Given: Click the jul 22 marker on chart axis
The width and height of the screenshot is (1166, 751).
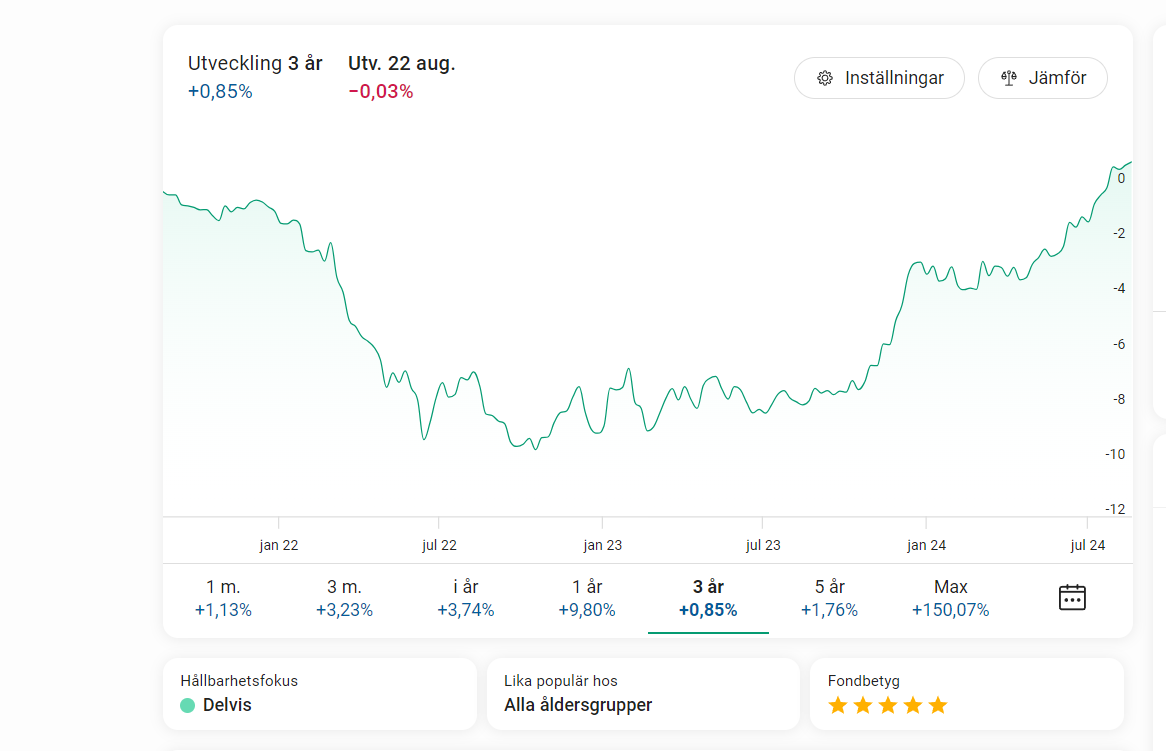Looking at the screenshot, I should point(439,545).
